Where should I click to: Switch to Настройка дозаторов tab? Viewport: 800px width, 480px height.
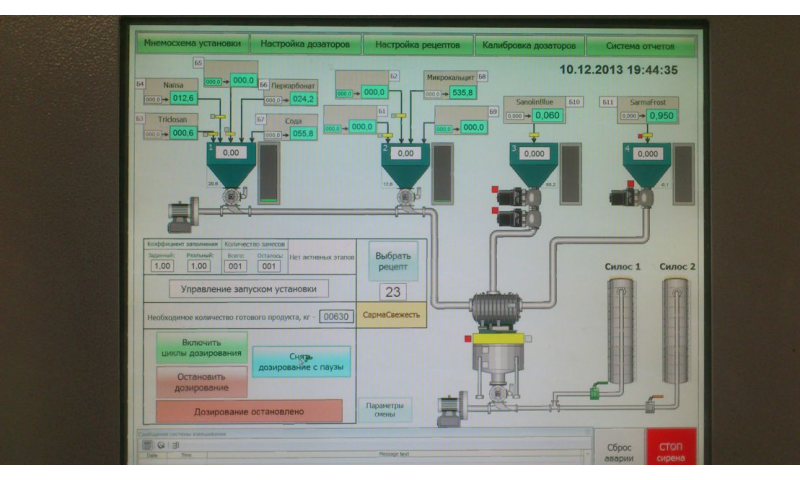click(x=305, y=45)
